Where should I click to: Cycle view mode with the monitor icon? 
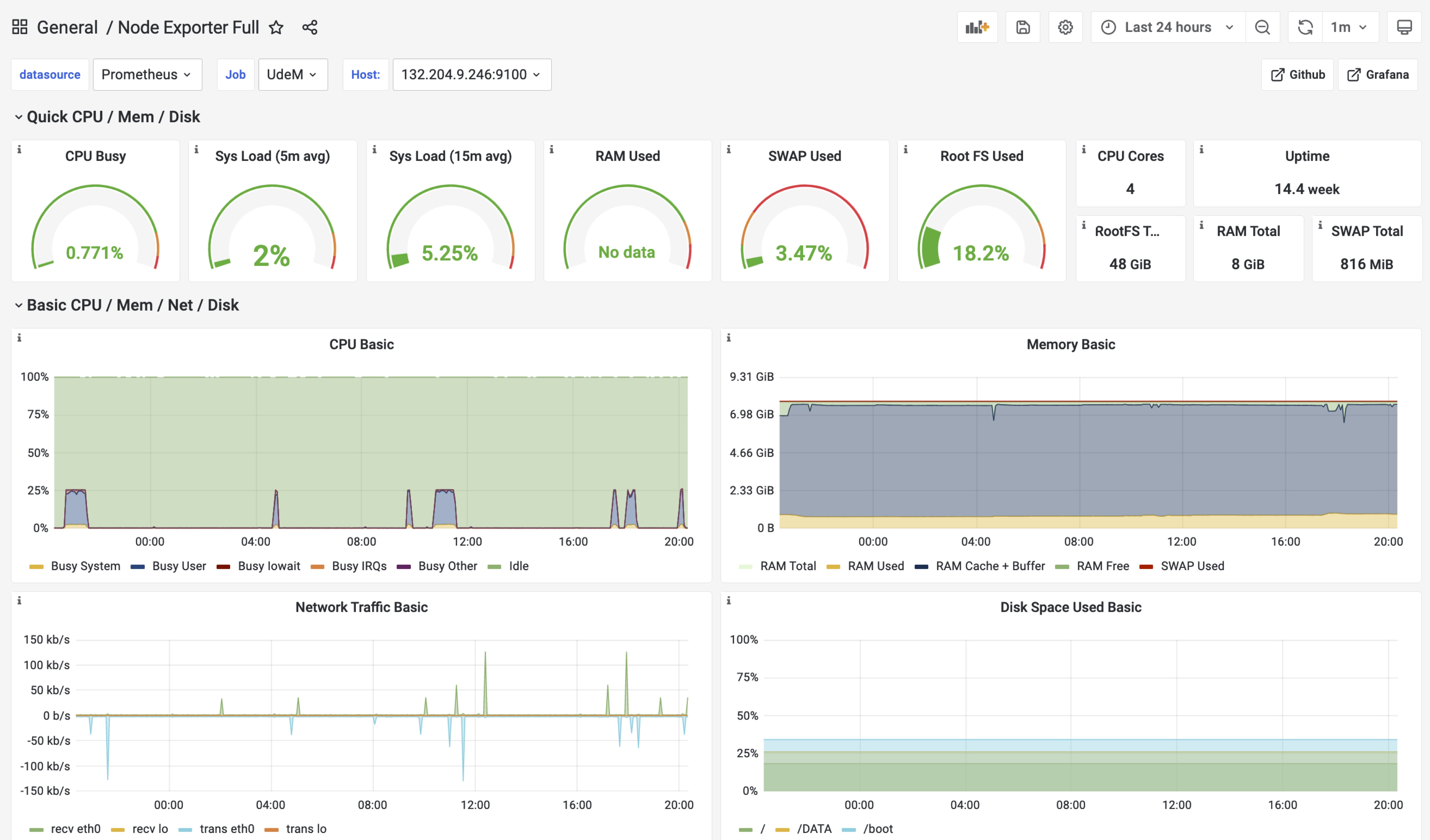coord(1404,27)
